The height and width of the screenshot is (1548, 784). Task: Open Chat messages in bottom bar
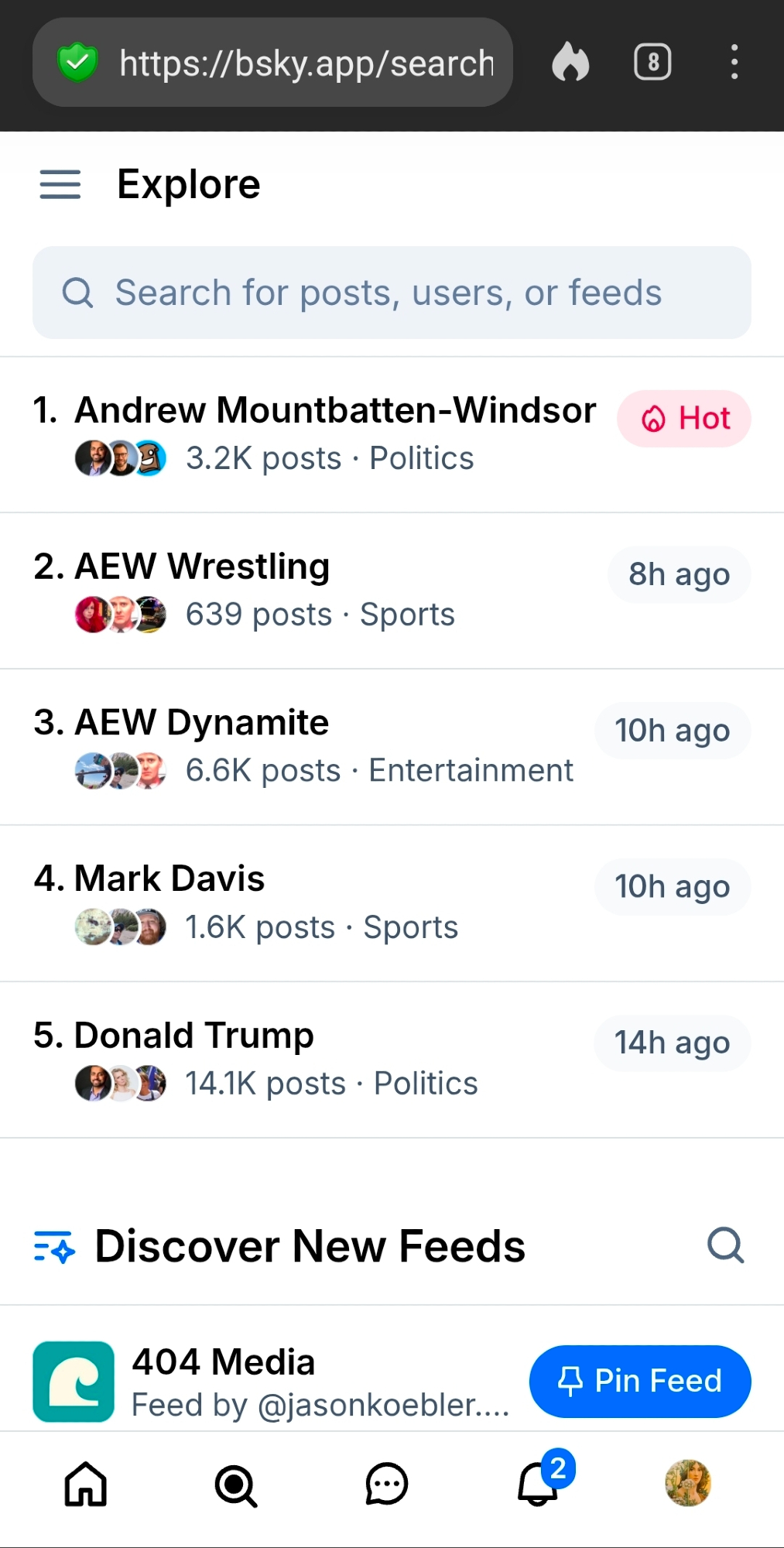386,1484
